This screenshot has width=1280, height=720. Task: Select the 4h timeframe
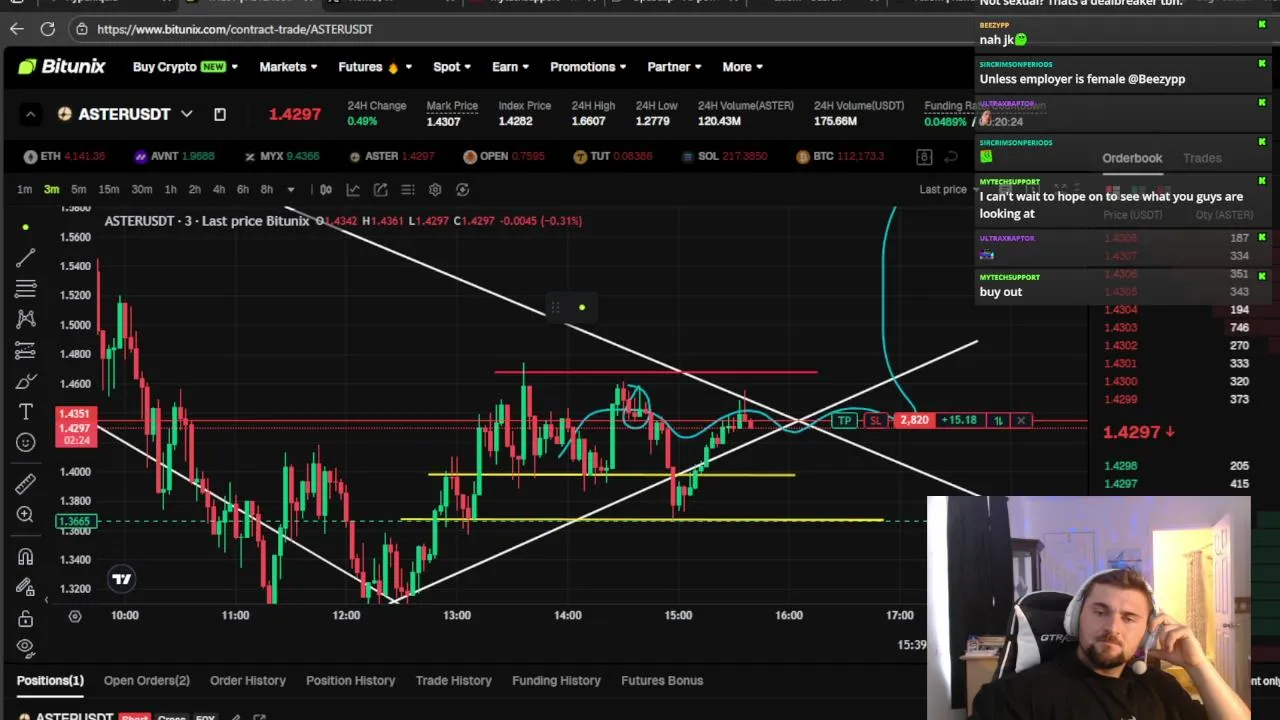pos(219,189)
